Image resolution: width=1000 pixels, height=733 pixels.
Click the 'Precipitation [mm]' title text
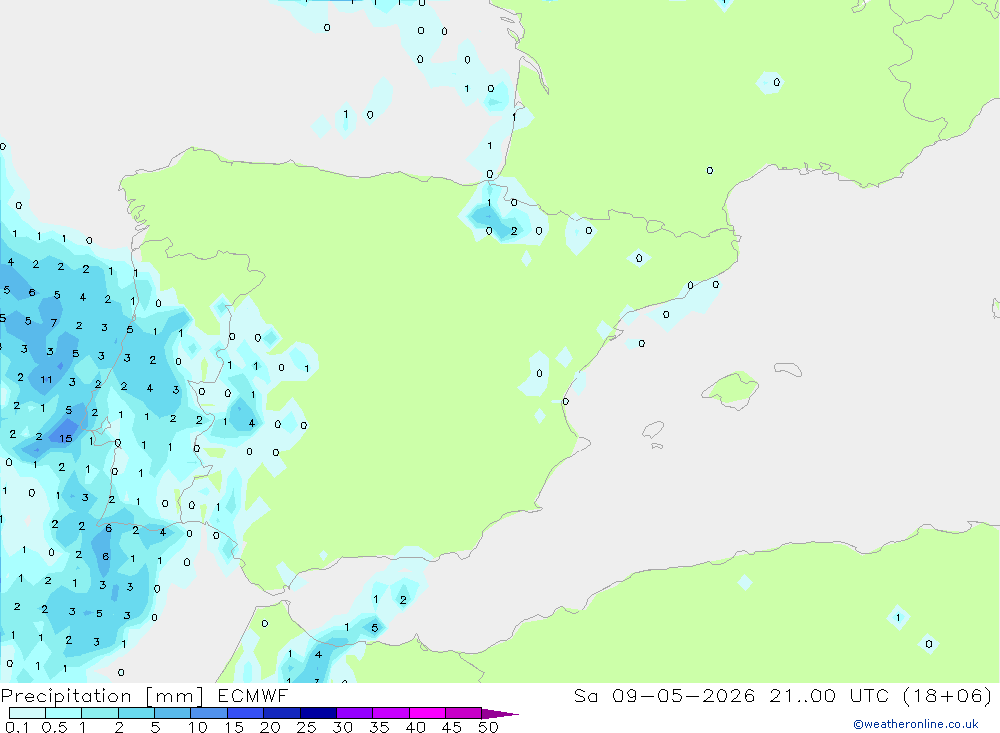(x=103, y=696)
